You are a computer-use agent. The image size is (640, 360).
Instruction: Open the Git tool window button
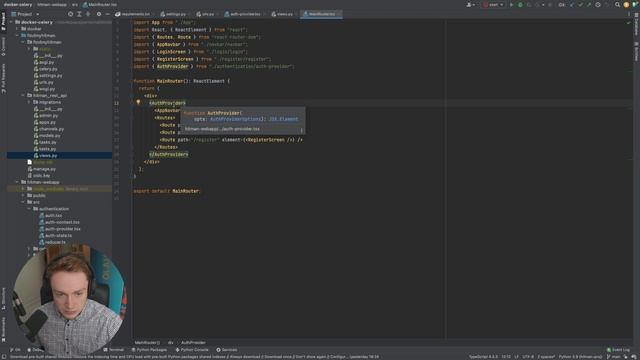[x=15, y=350]
